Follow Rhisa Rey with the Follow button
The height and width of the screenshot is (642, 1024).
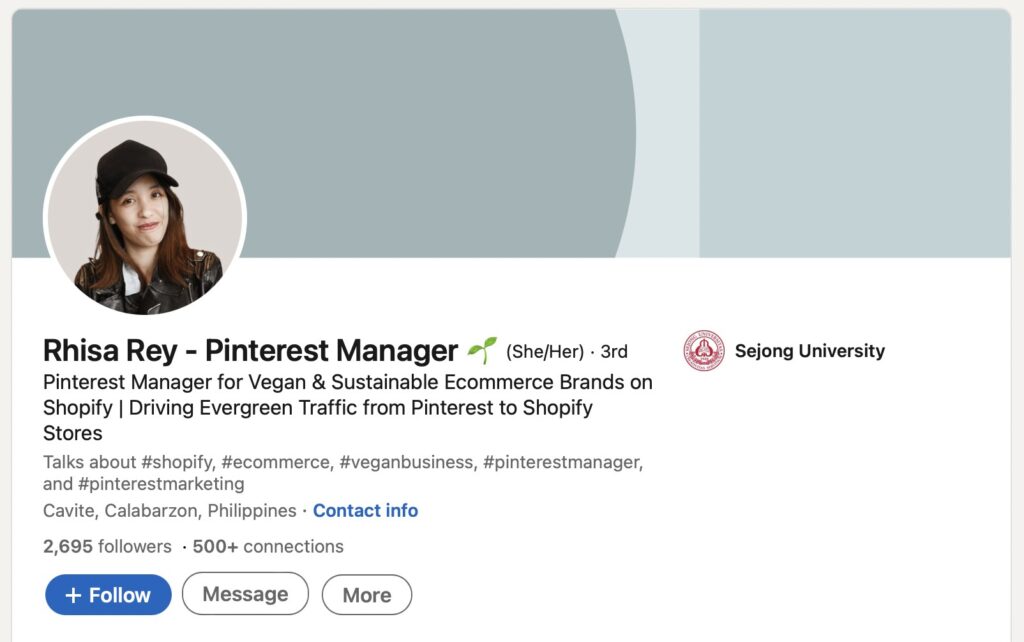pos(108,595)
